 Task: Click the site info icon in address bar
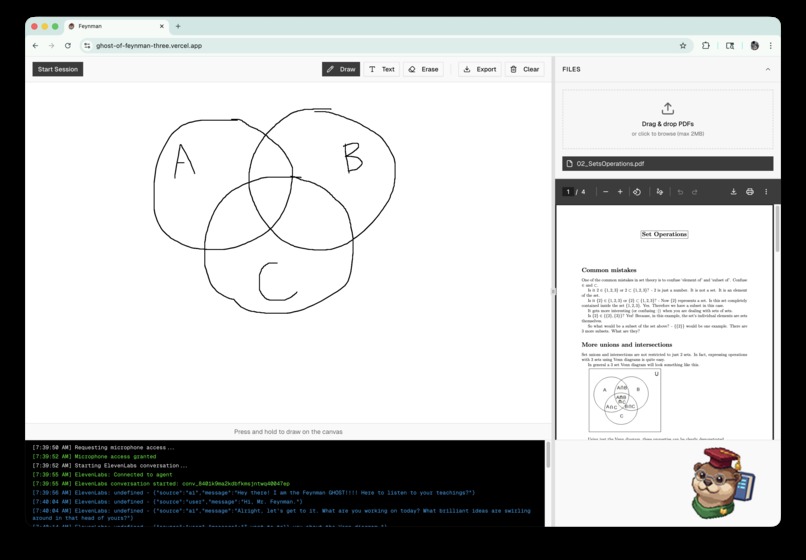(x=87, y=46)
